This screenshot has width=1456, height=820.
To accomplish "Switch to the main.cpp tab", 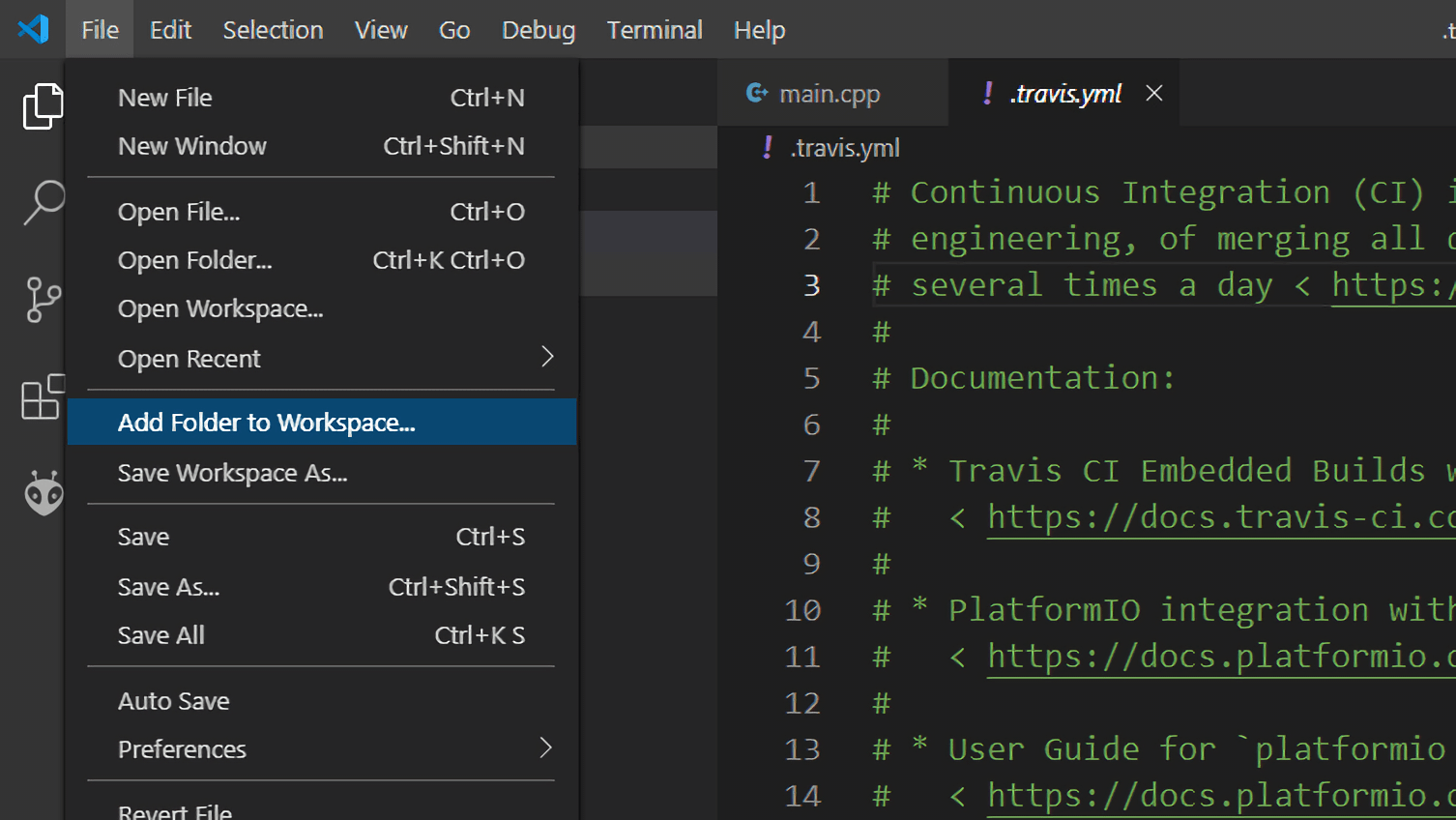I will pos(831,93).
